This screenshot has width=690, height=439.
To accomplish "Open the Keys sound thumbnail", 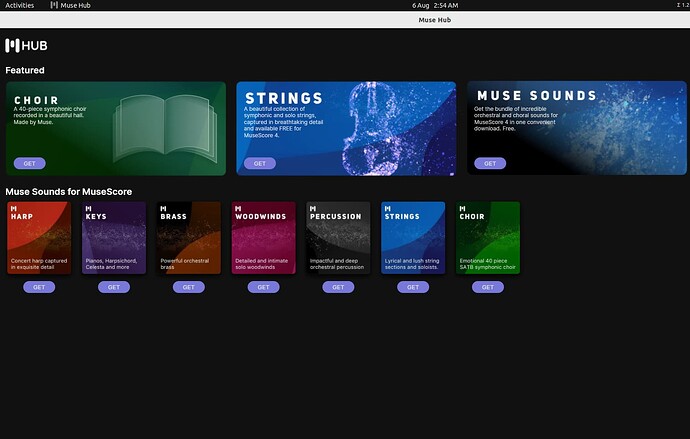I will coord(113,238).
